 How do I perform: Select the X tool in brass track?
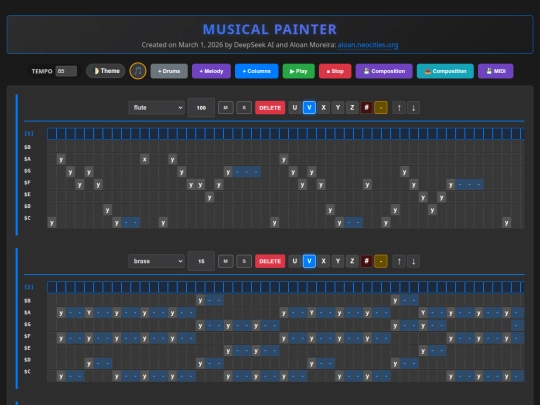[323, 261]
